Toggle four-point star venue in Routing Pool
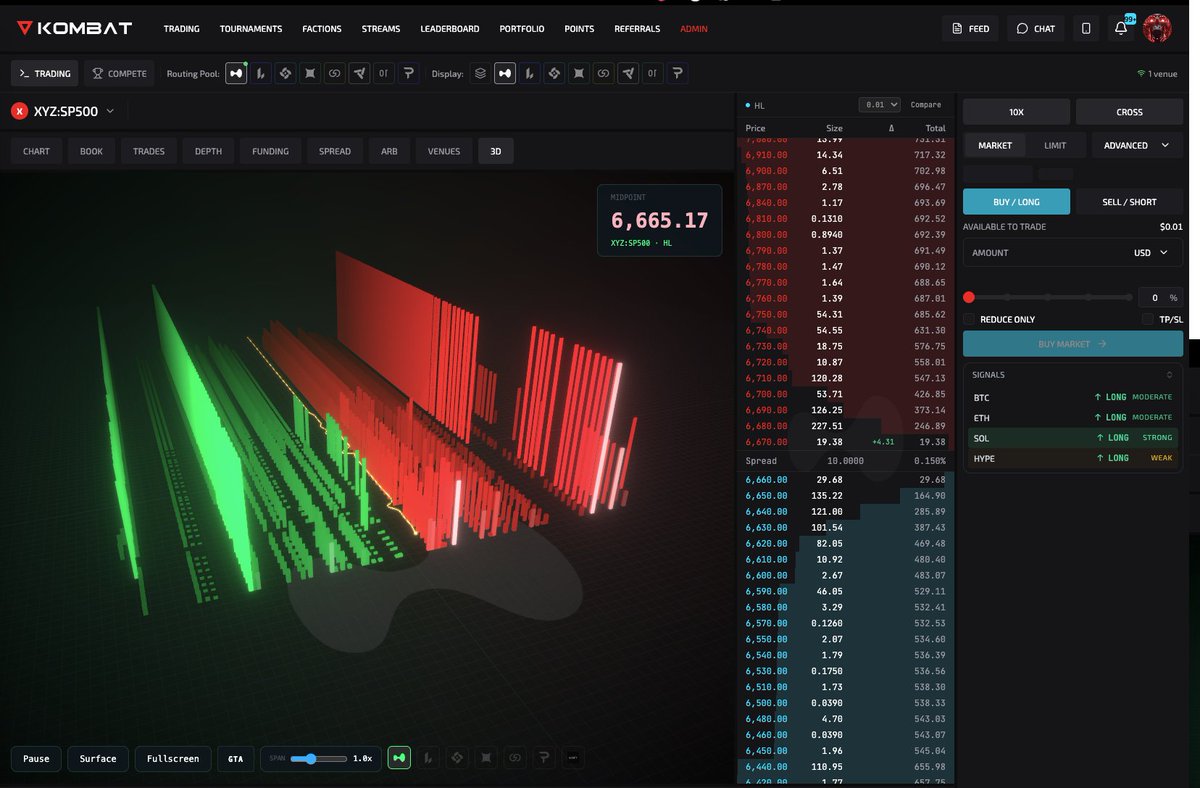 coord(310,73)
